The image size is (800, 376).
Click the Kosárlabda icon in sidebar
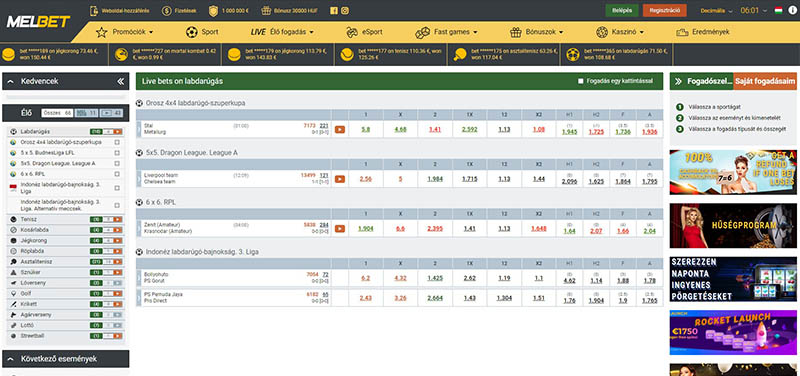click(13, 230)
